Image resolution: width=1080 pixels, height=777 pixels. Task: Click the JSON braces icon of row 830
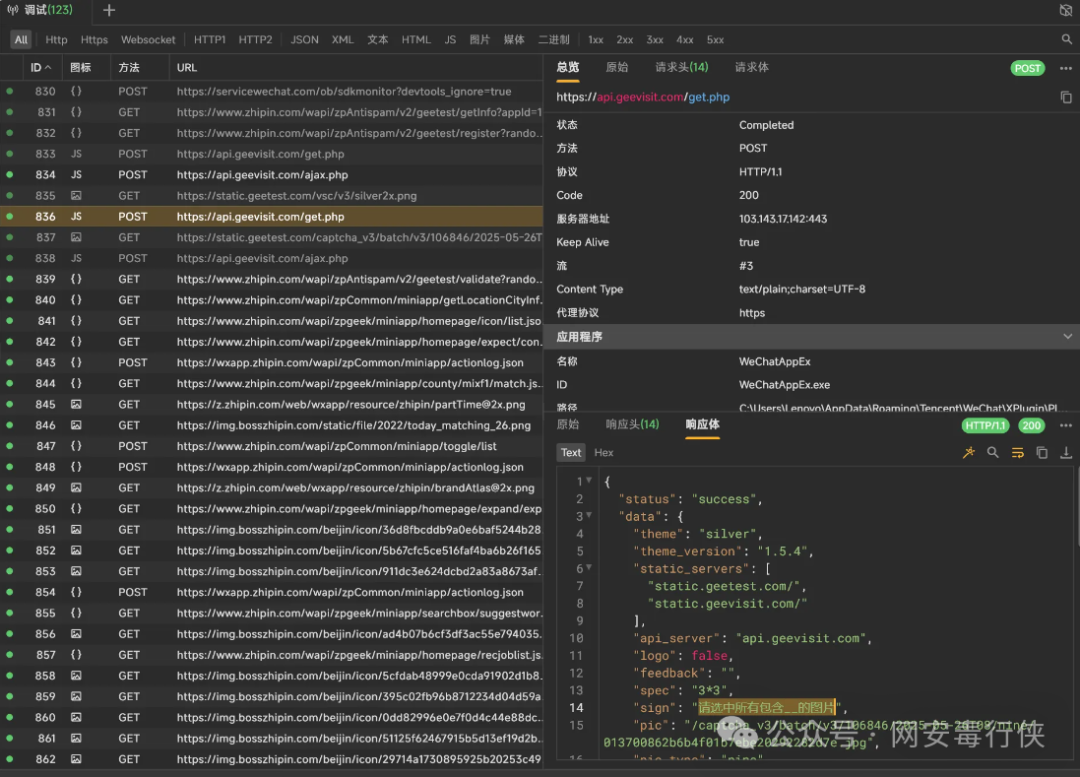tap(76, 91)
